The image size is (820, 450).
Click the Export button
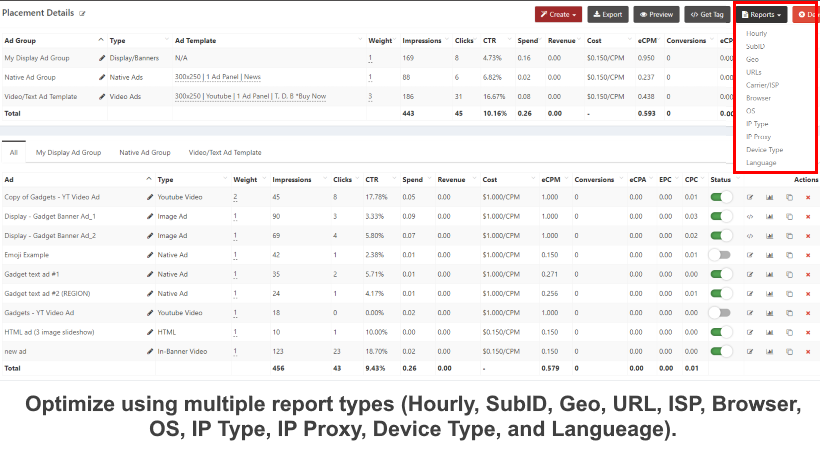(x=608, y=15)
